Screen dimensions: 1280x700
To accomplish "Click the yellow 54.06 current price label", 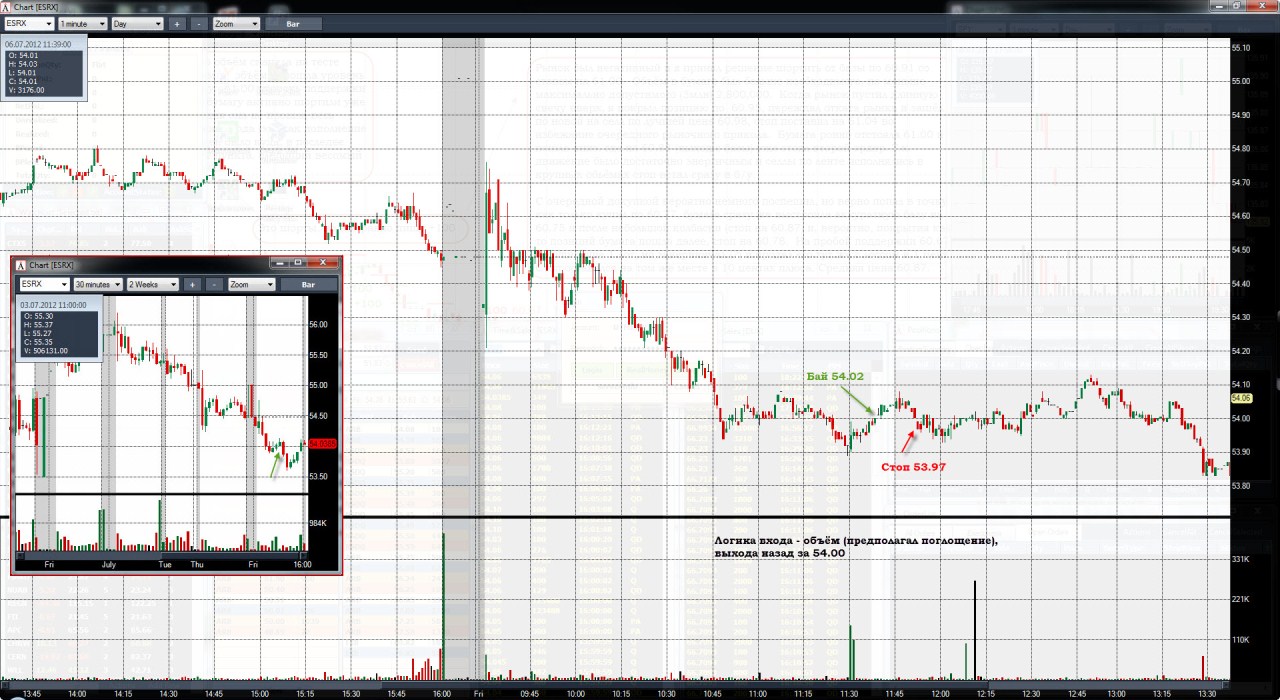I will (x=1241, y=397).
